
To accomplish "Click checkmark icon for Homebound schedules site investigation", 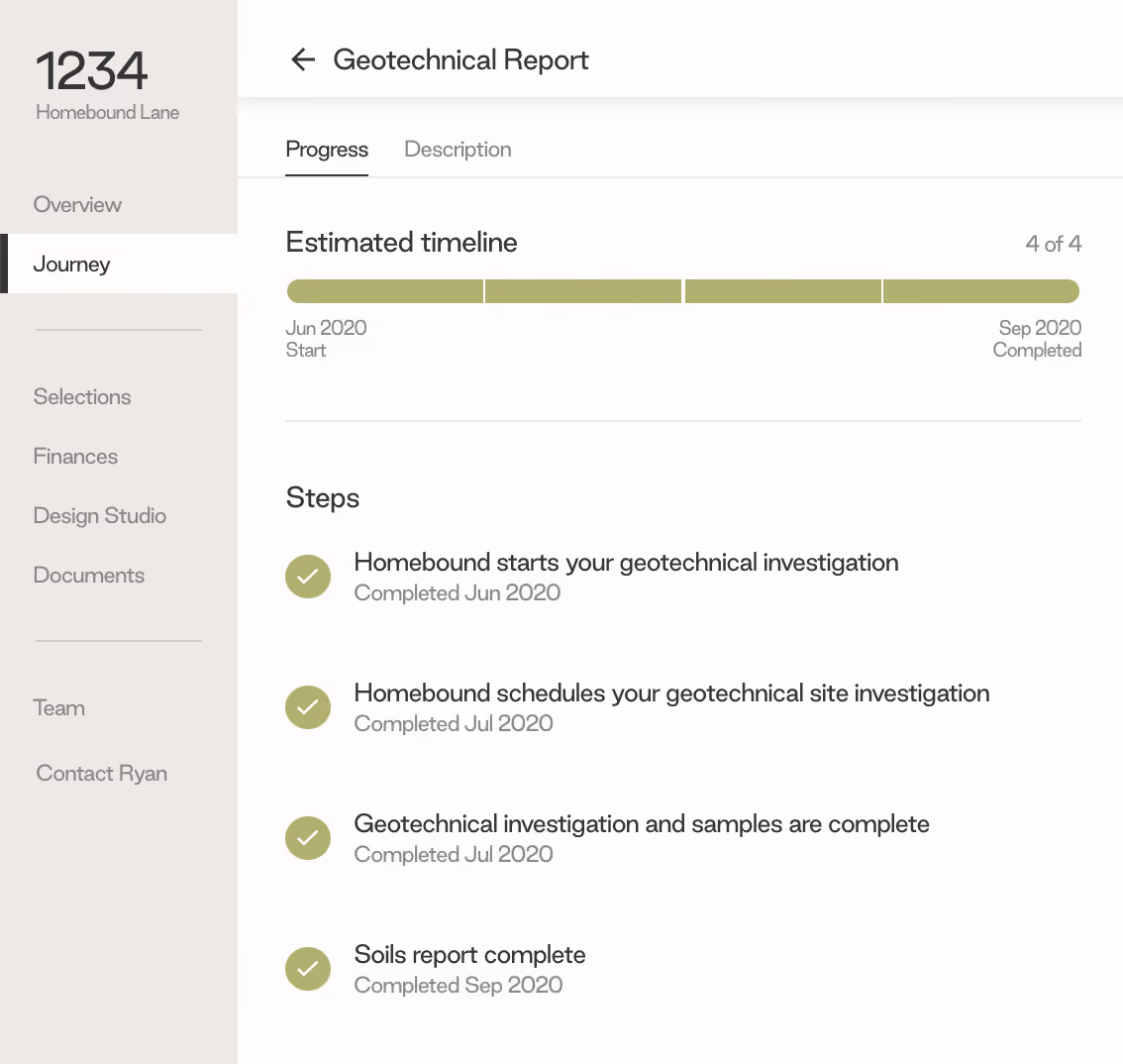I will click(308, 707).
